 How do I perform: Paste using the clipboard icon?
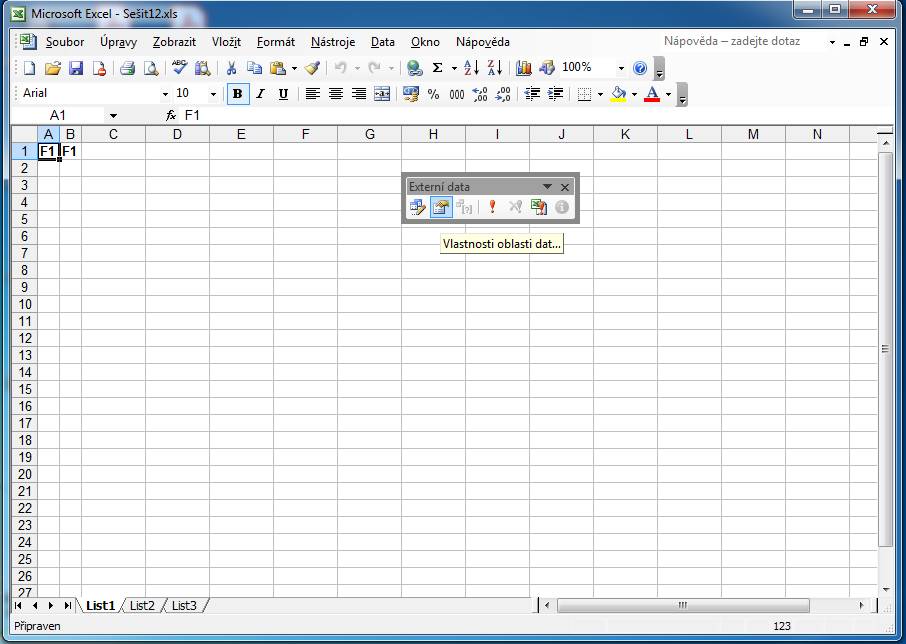(278, 68)
